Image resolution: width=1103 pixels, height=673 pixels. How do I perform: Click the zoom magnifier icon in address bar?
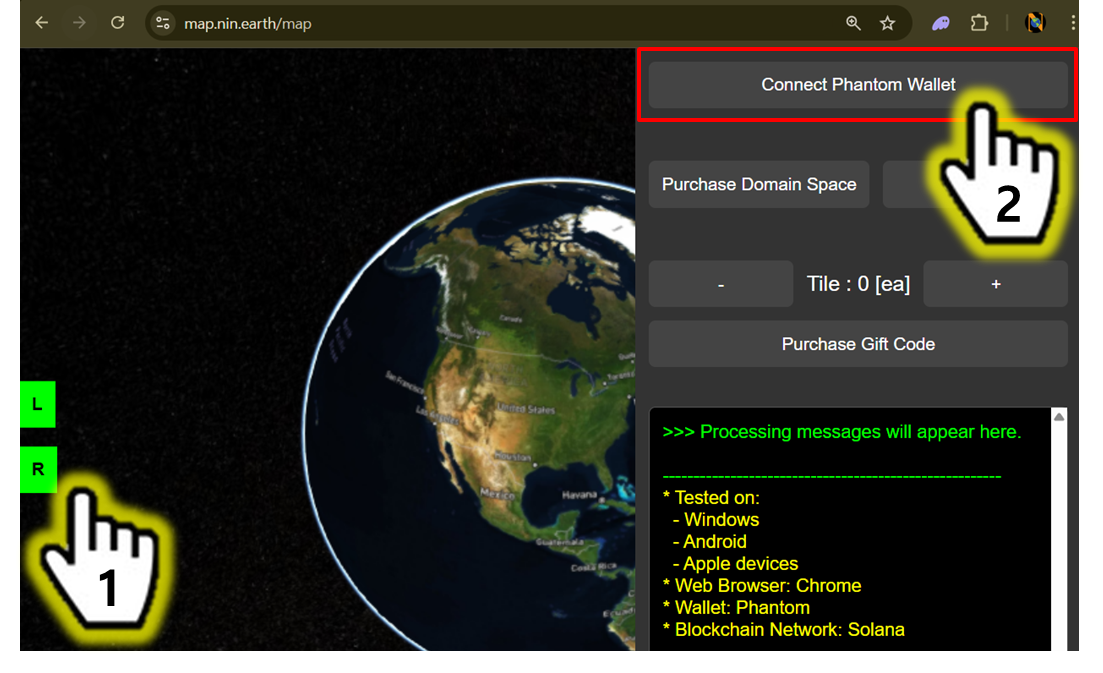tap(853, 23)
